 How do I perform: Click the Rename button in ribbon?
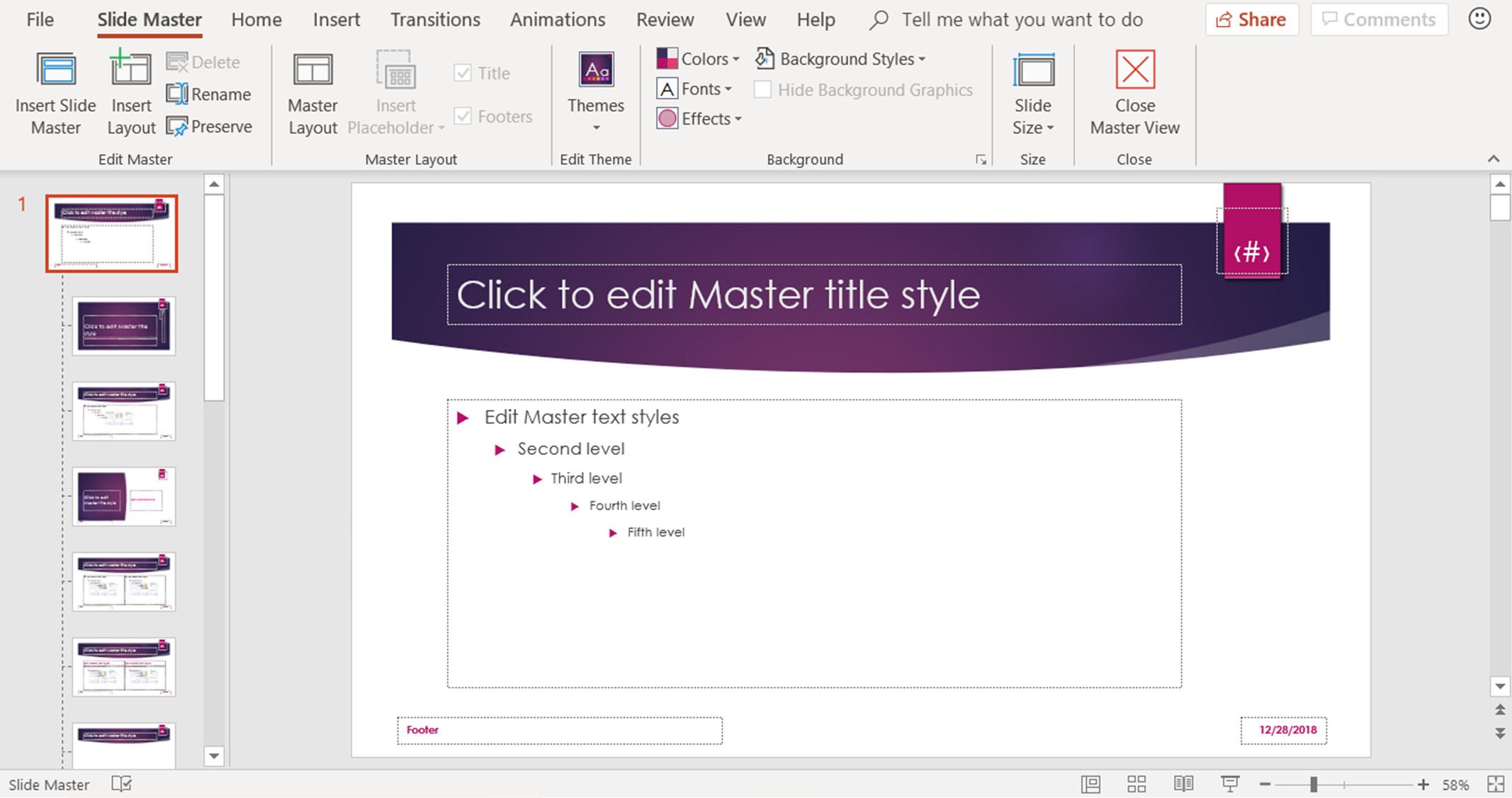[210, 93]
